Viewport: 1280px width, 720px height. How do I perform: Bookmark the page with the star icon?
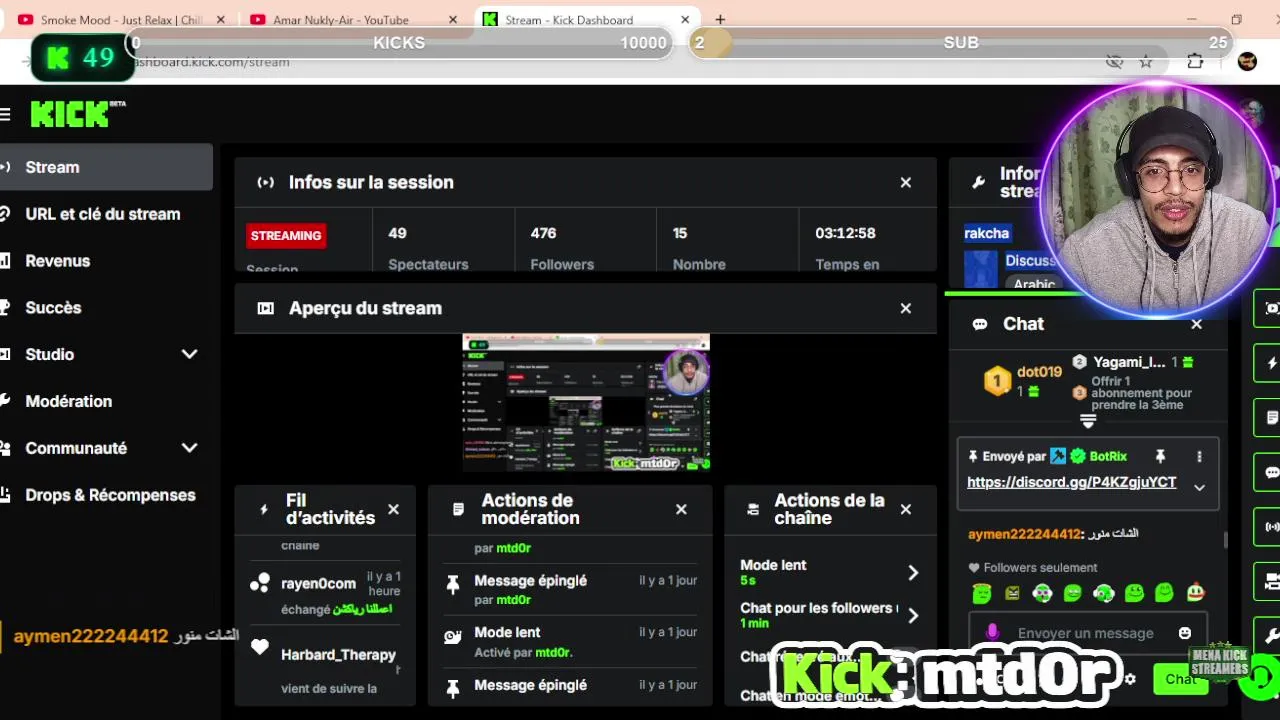pyautogui.click(x=1146, y=62)
